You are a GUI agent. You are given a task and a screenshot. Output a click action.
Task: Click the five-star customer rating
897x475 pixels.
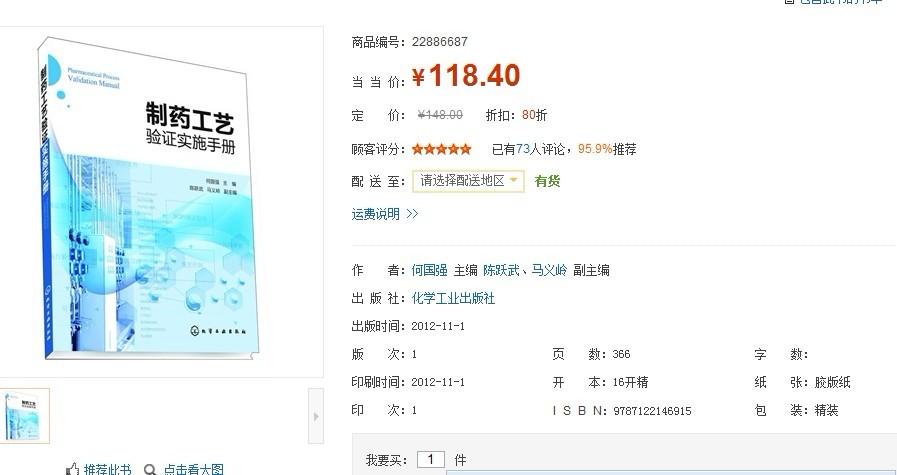442,149
